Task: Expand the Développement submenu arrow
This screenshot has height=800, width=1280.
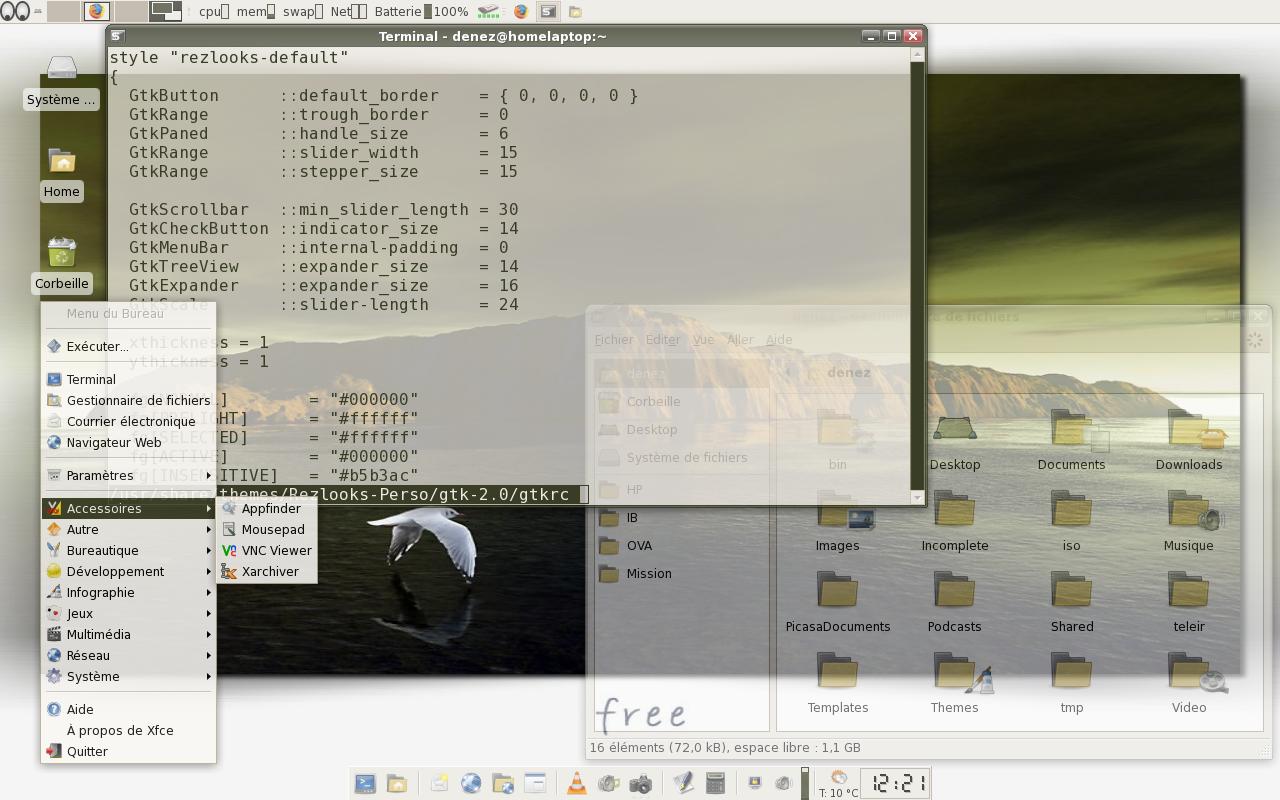Action: coord(209,571)
